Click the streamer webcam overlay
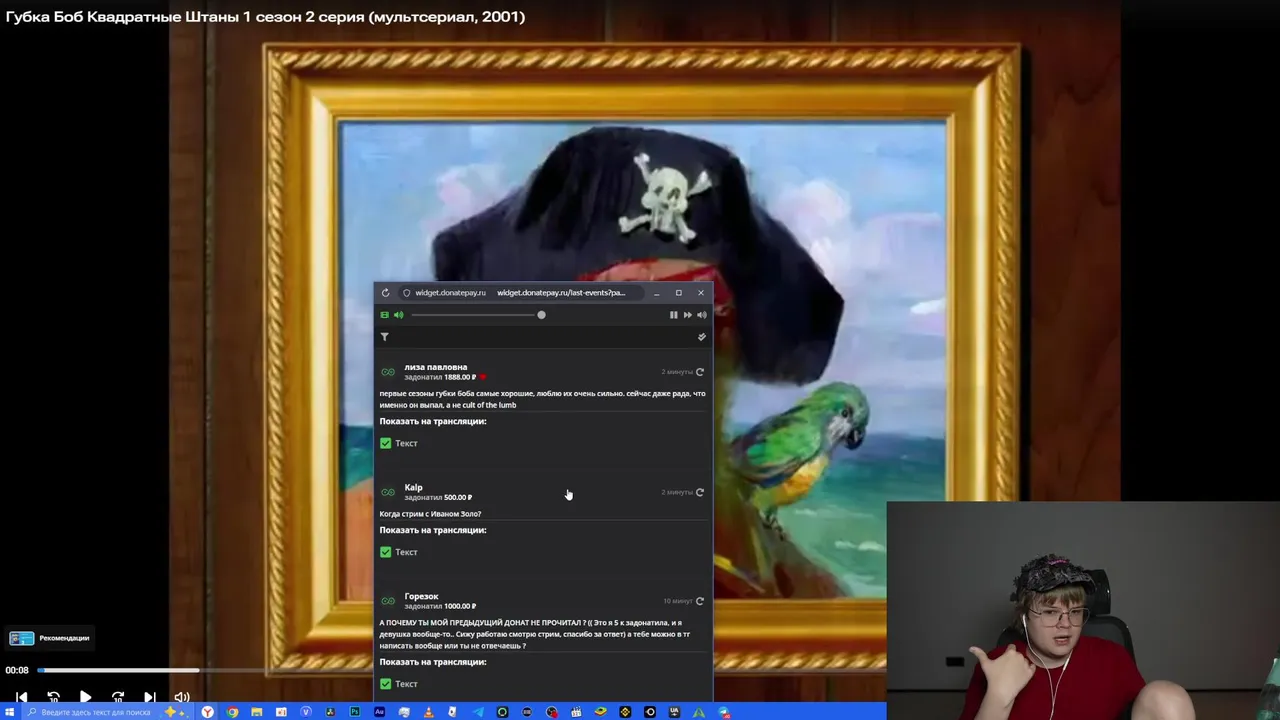 [1083, 610]
